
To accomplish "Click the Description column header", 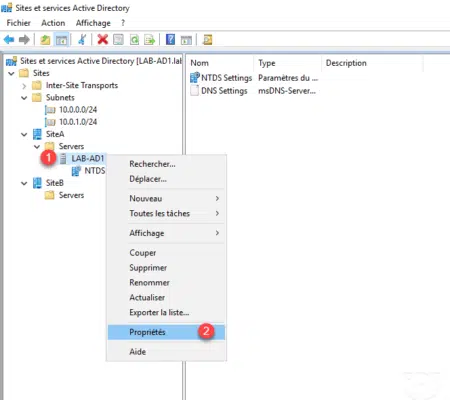I will click(372, 63).
